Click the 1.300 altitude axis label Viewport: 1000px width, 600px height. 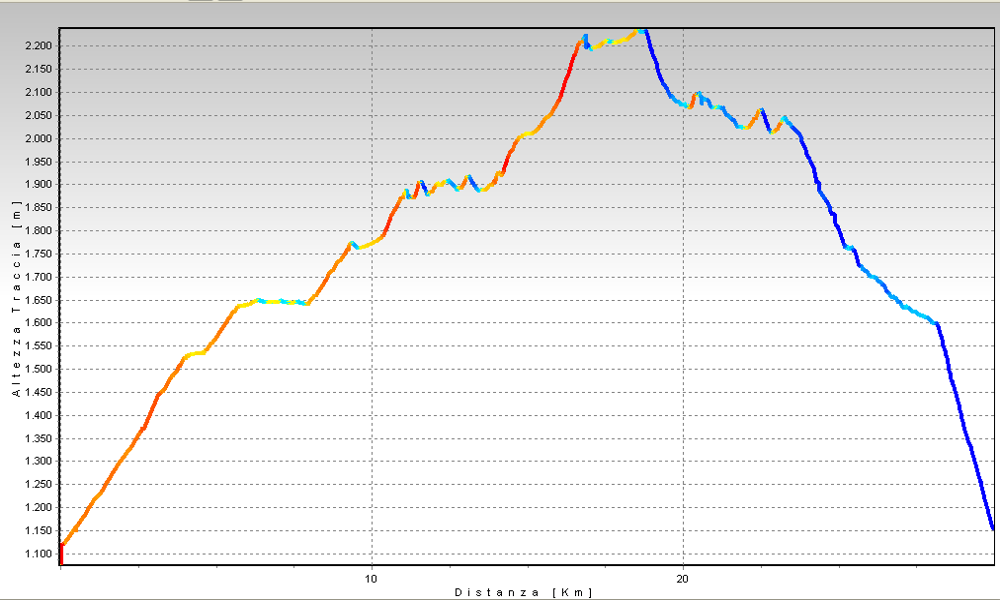40,461
